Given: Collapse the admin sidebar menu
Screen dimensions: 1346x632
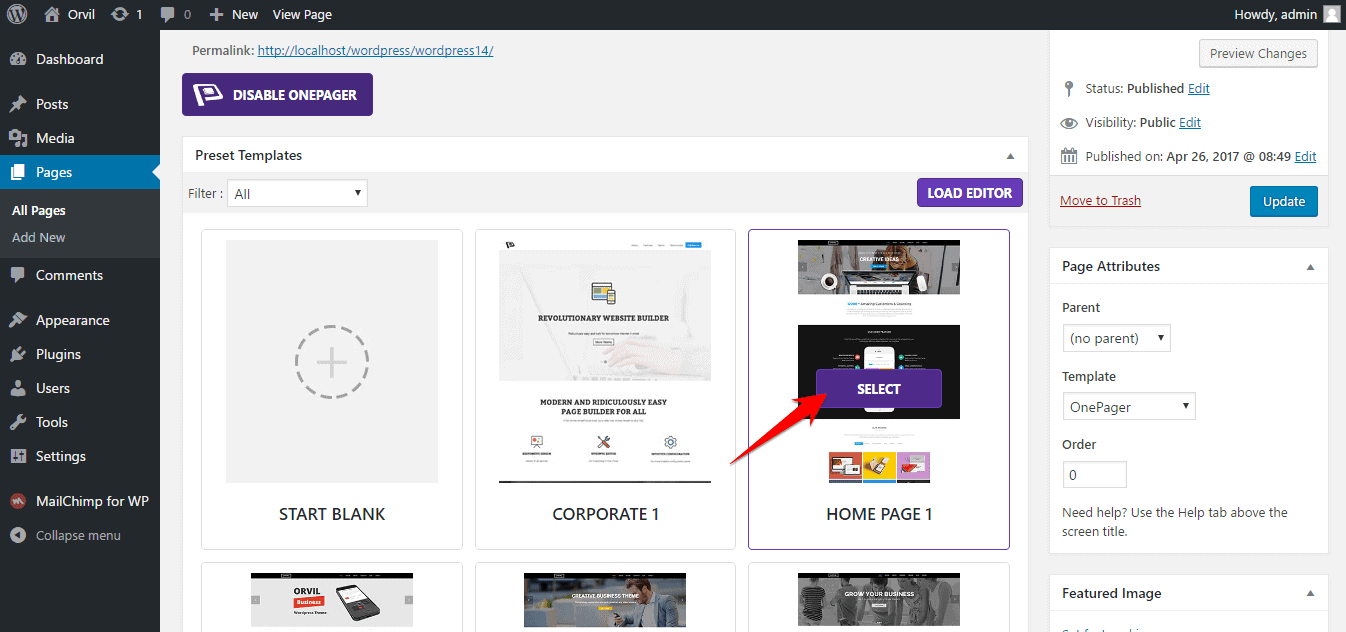Looking at the screenshot, I should [78, 535].
